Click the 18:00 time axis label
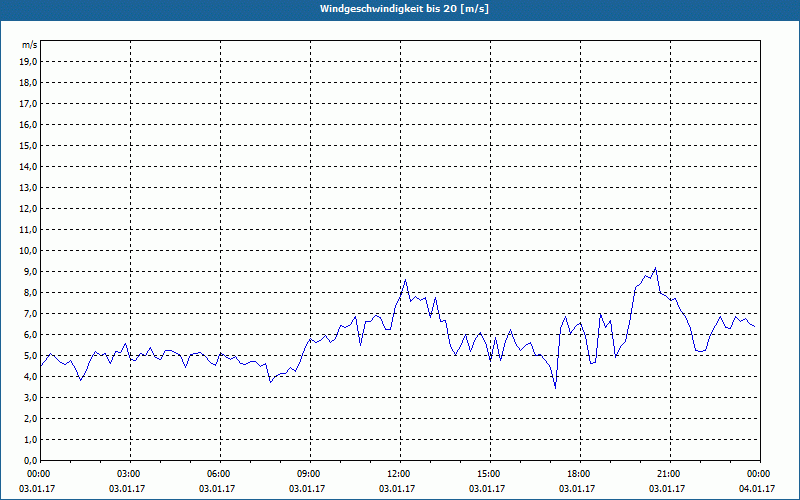The height and width of the screenshot is (500, 800). pyautogui.click(x=581, y=474)
